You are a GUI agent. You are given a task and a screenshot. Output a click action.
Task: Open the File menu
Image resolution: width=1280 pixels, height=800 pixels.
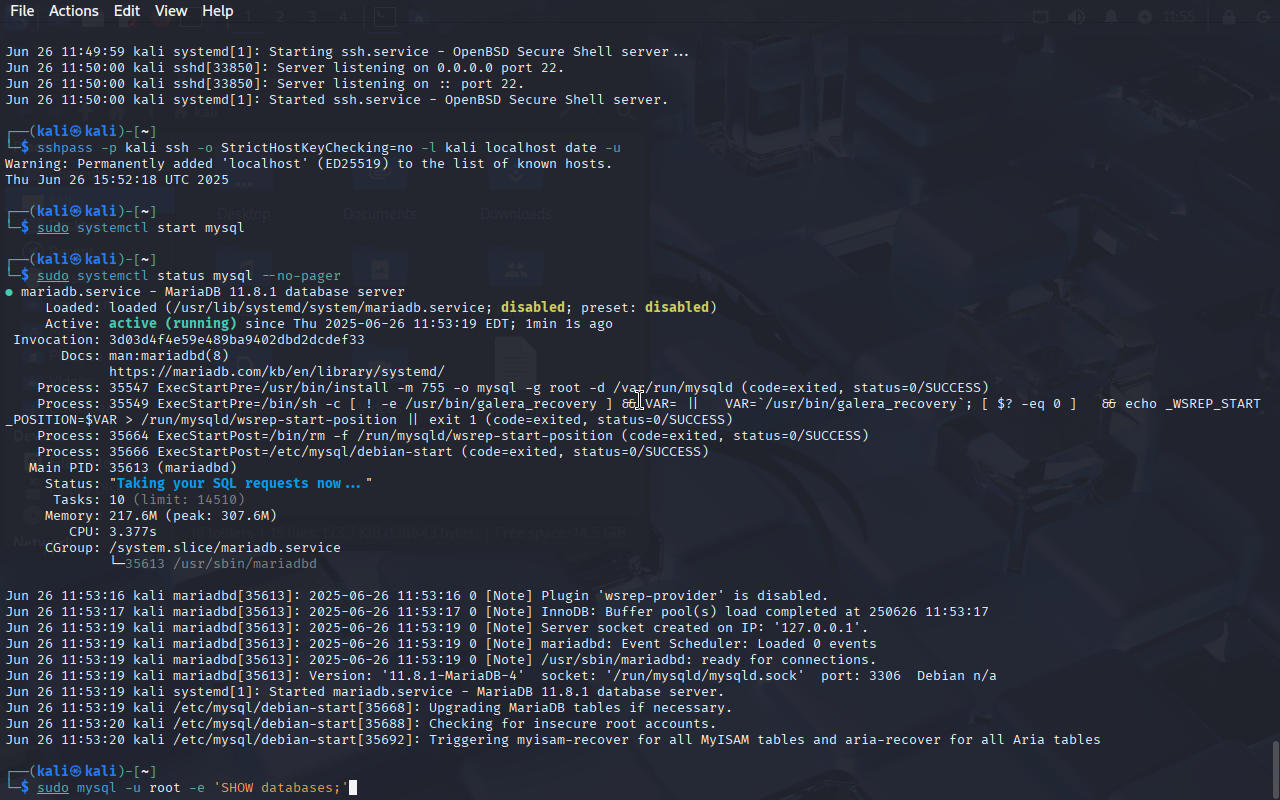(22, 11)
